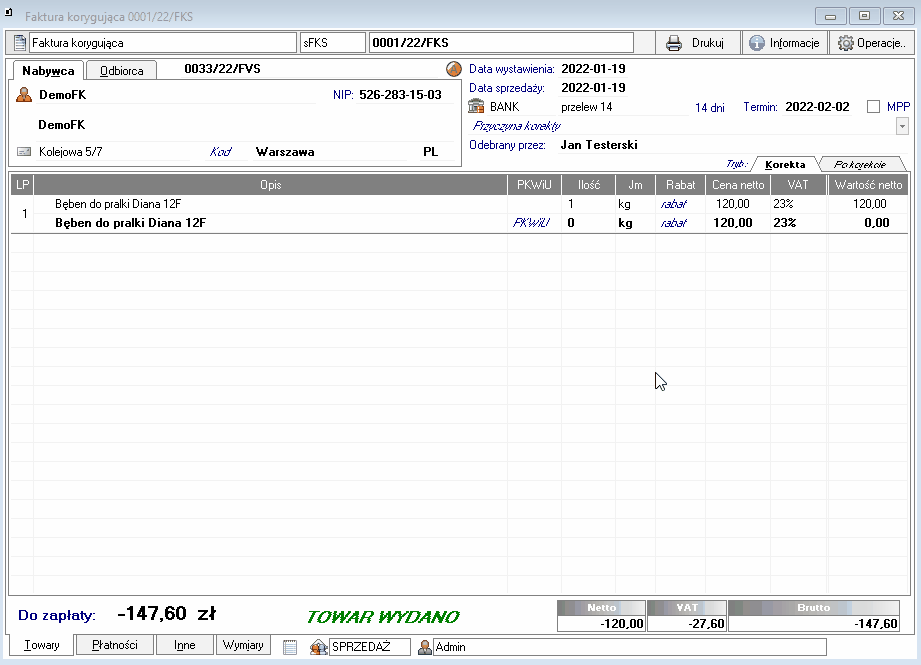Screen dimensions: 921x665
Task: Click the document icon beside Faktura korygująca
Action: point(19,43)
